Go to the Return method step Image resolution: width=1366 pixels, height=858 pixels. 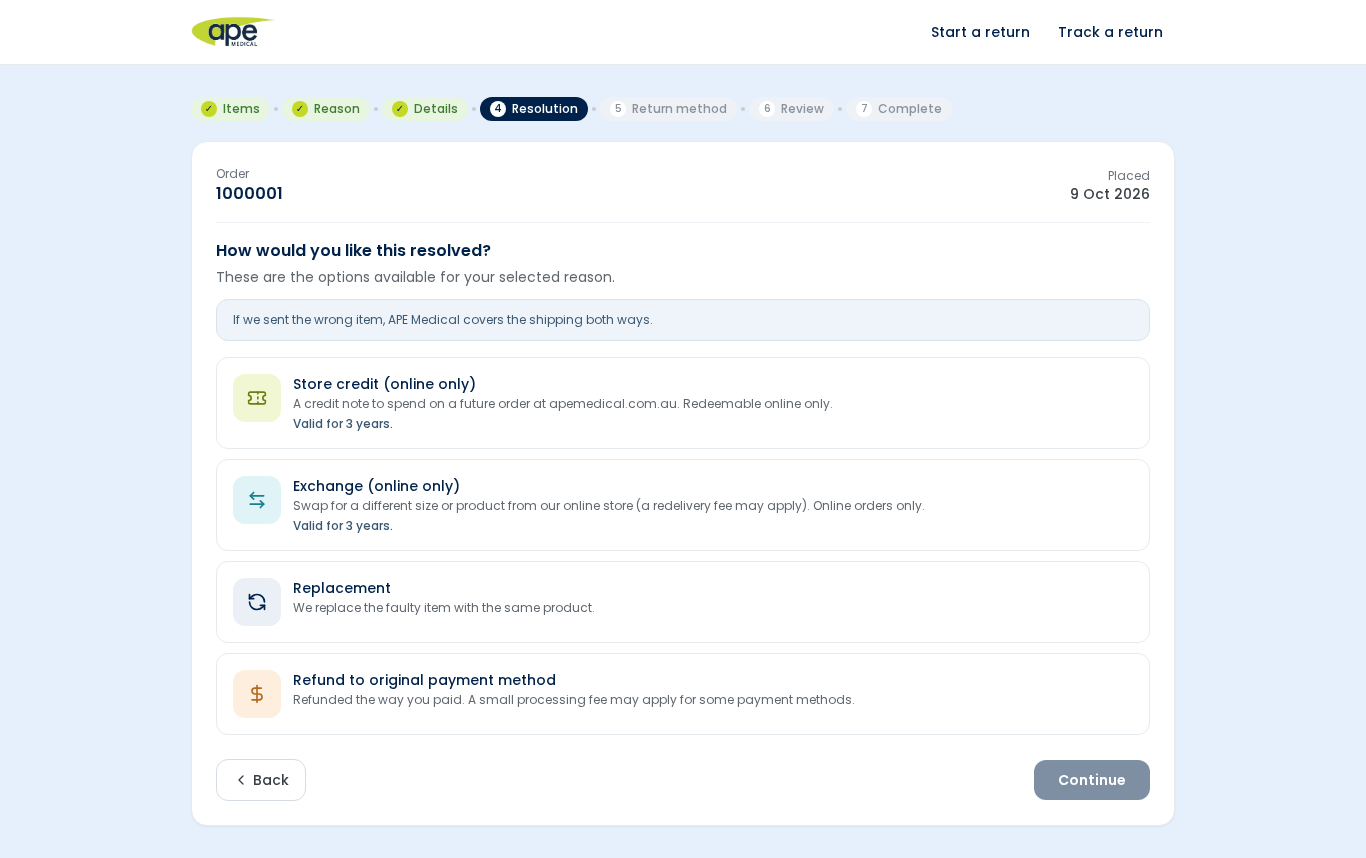coord(669,109)
